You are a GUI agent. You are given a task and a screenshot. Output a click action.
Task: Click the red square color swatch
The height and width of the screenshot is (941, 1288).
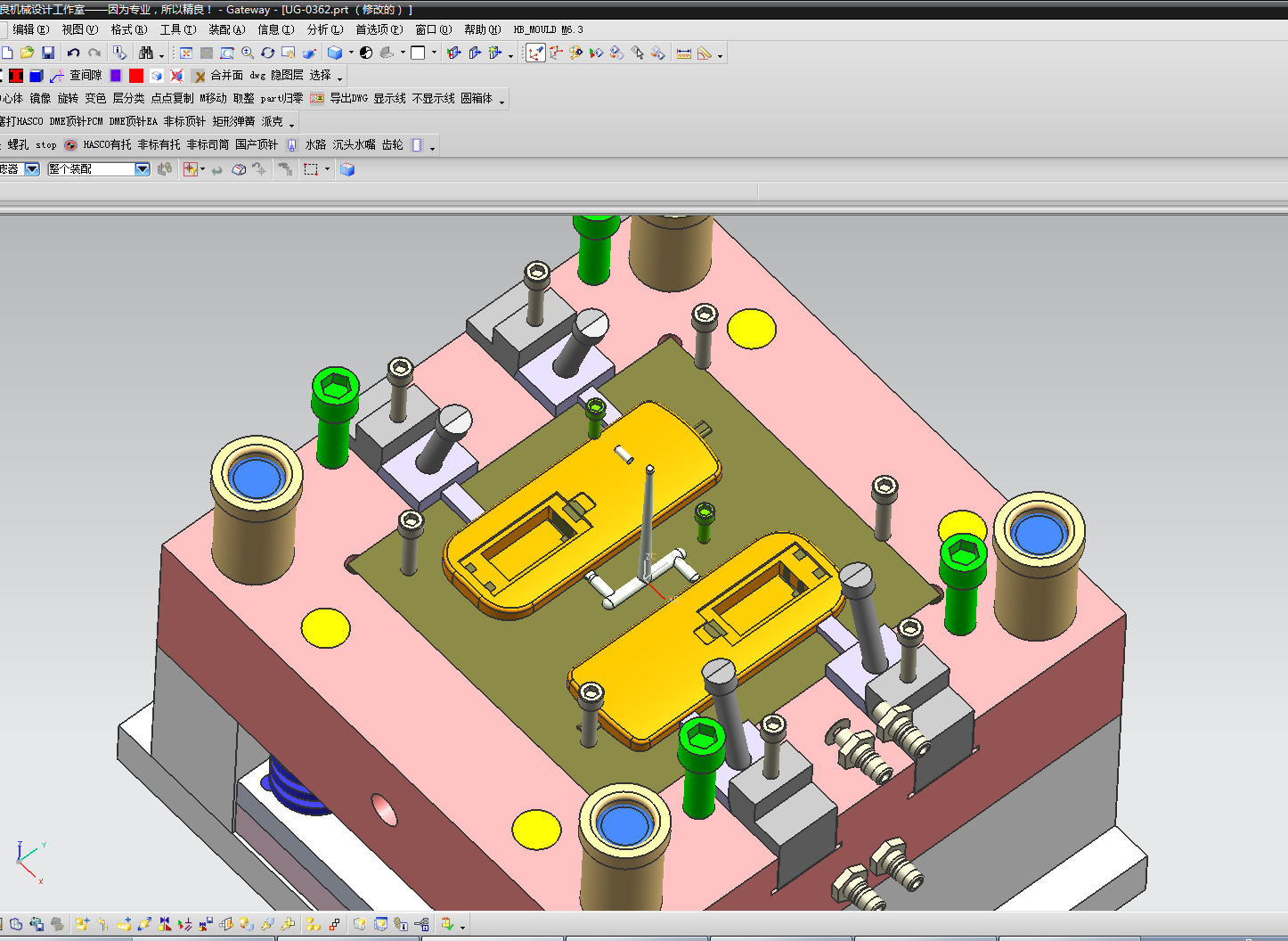click(x=136, y=76)
